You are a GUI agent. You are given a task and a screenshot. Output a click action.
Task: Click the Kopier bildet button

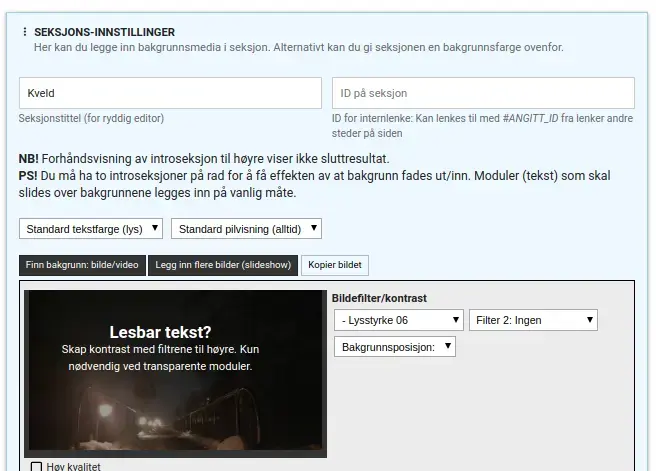click(335, 265)
